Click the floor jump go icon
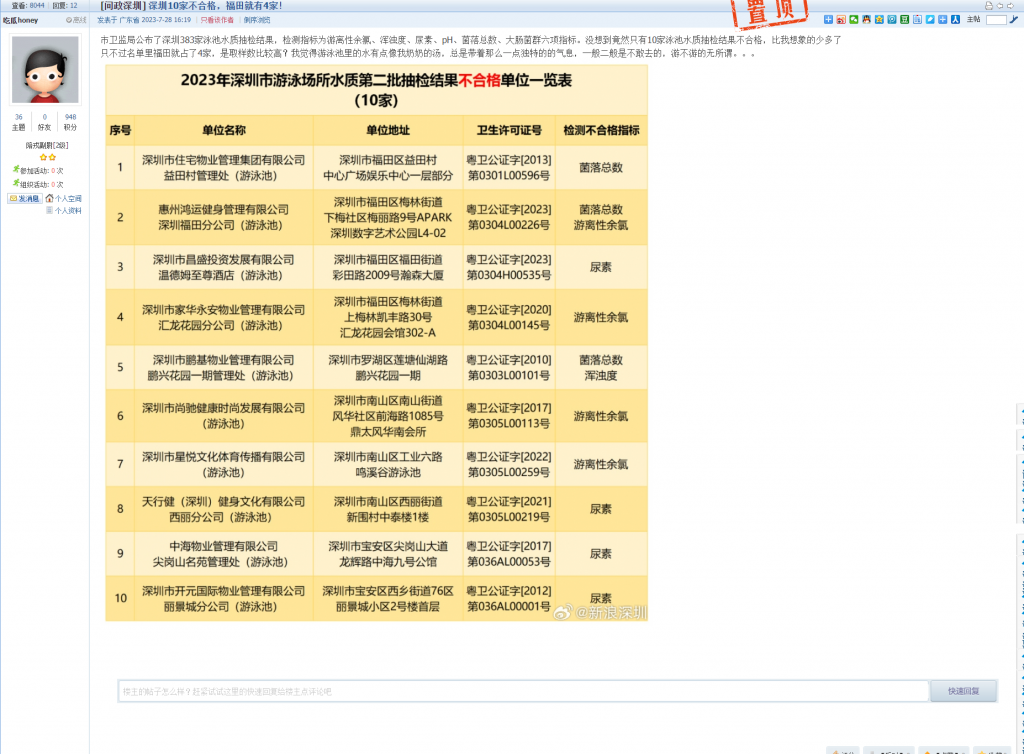The image size is (1024, 754). tap(1013, 20)
